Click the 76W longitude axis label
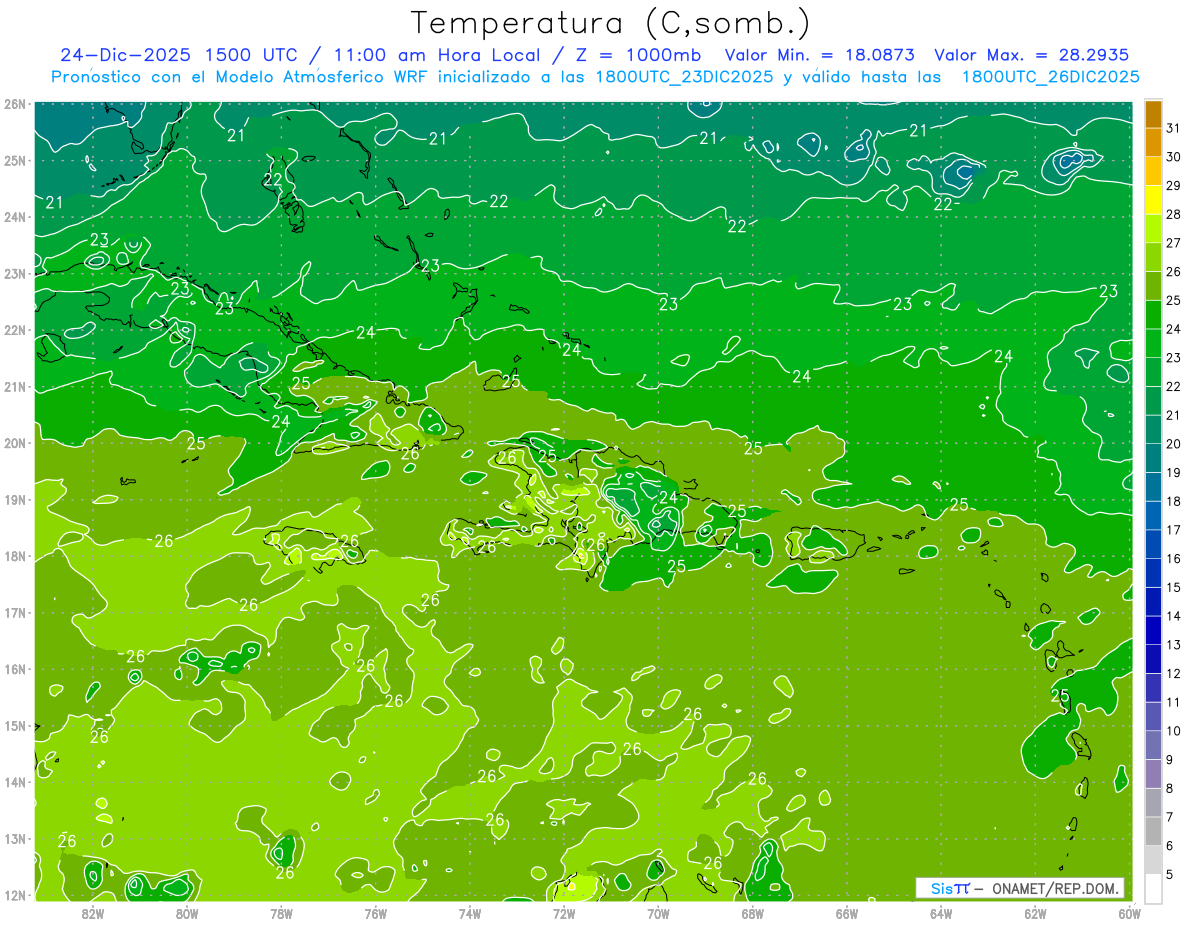 [x=375, y=913]
